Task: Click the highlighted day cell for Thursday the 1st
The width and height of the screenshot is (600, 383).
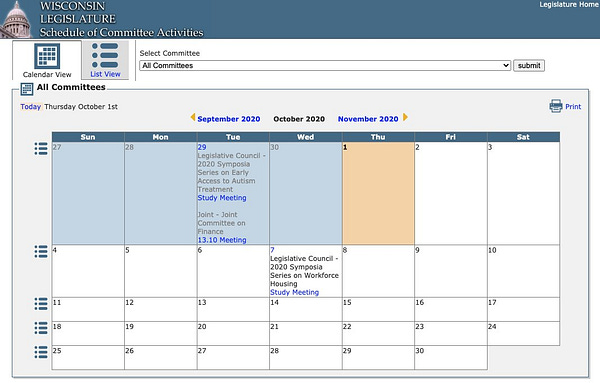Action: tap(378, 193)
